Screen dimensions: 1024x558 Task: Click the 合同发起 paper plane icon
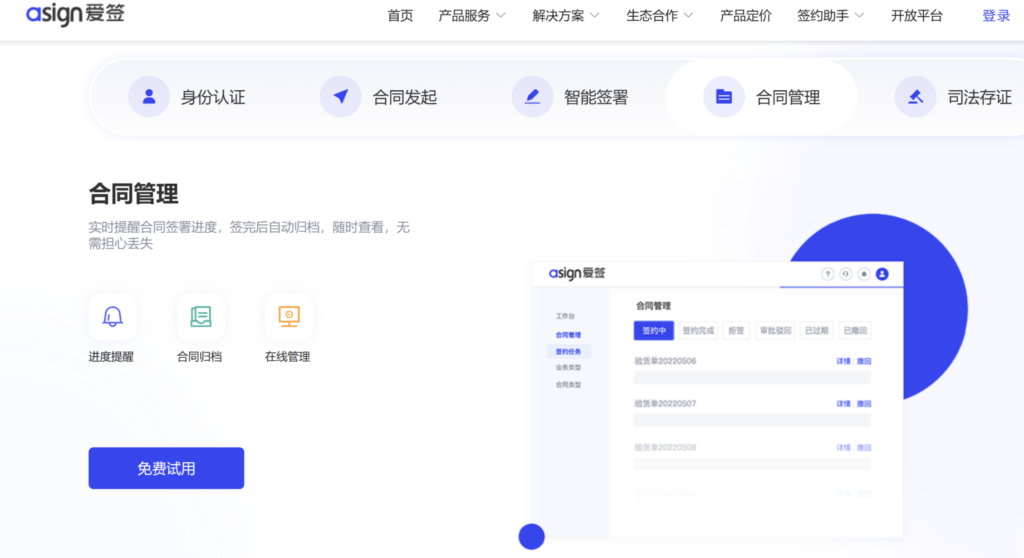[x=340, y=97]
